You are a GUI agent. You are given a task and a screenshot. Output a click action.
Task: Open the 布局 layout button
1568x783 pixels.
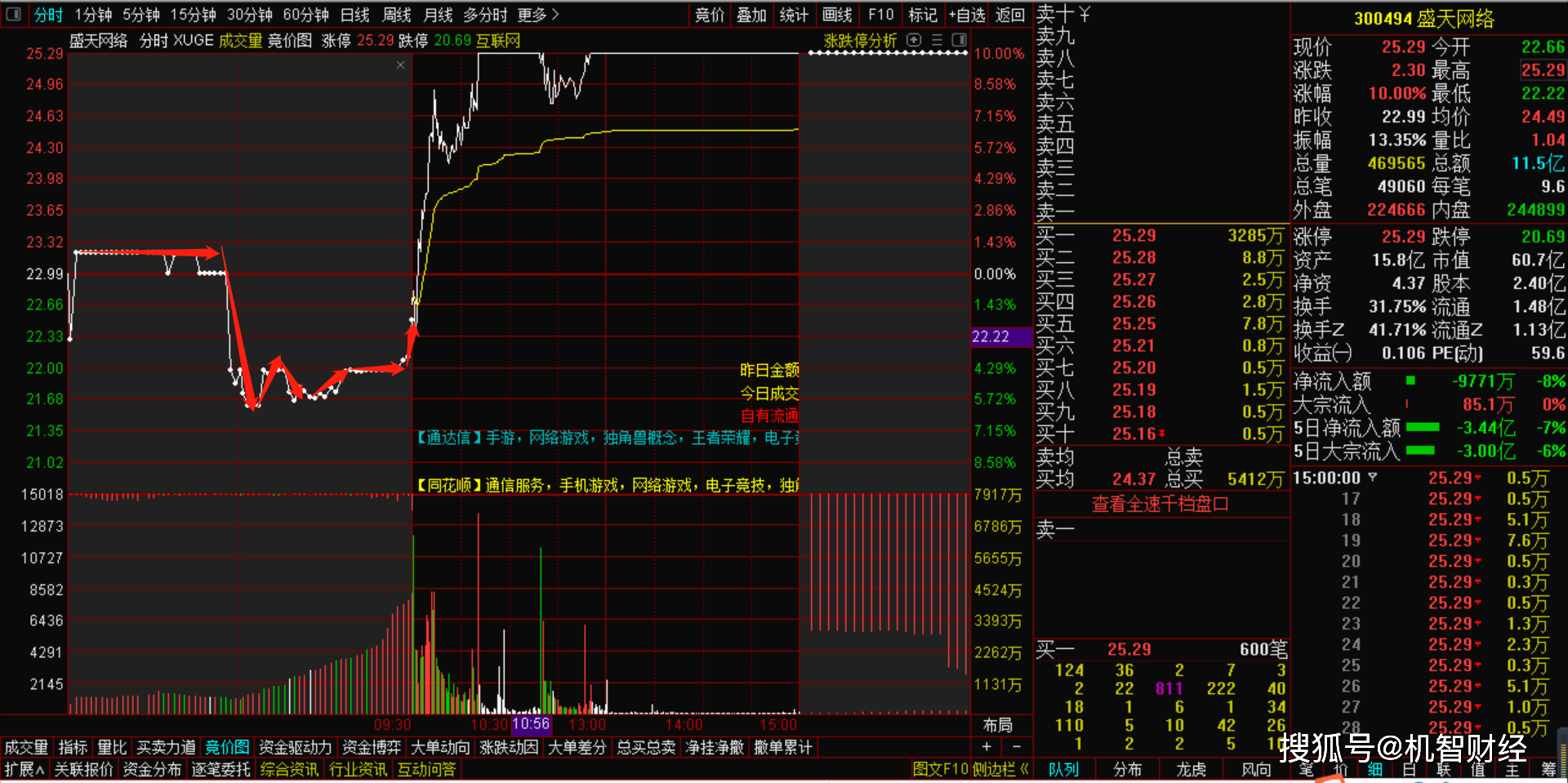point(998,725)
